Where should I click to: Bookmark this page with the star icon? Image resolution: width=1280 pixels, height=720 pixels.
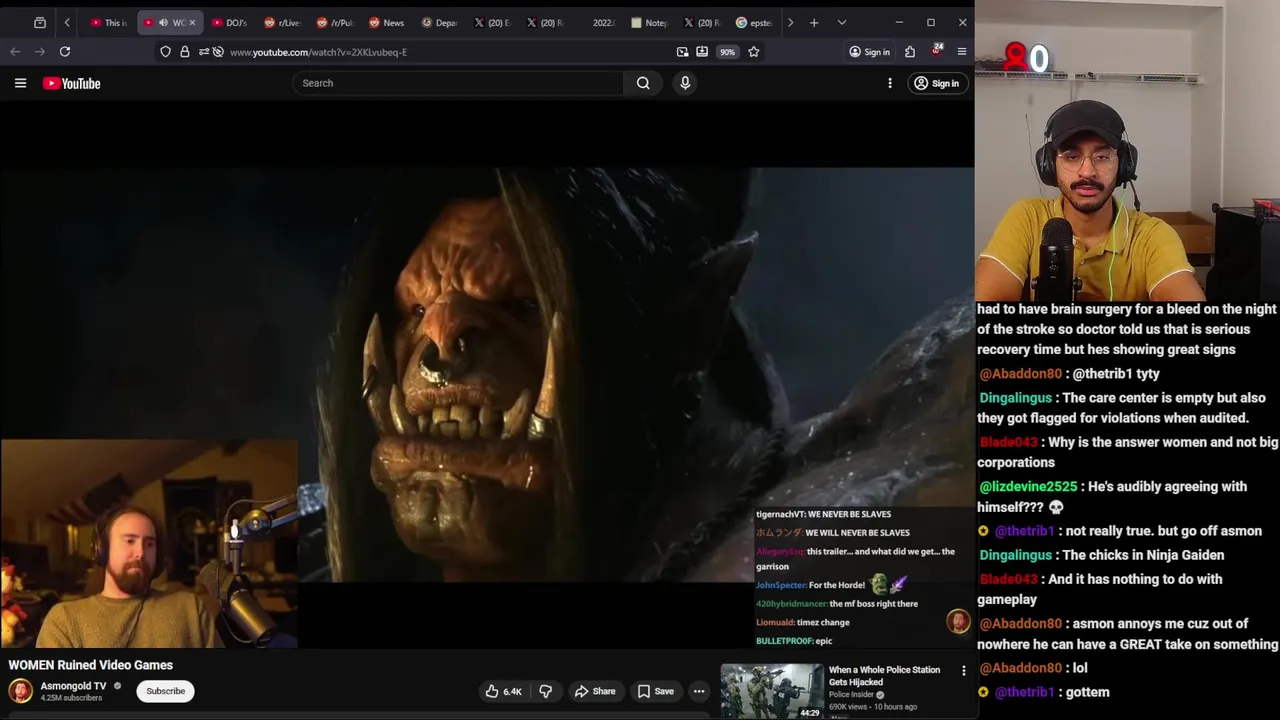754,52
